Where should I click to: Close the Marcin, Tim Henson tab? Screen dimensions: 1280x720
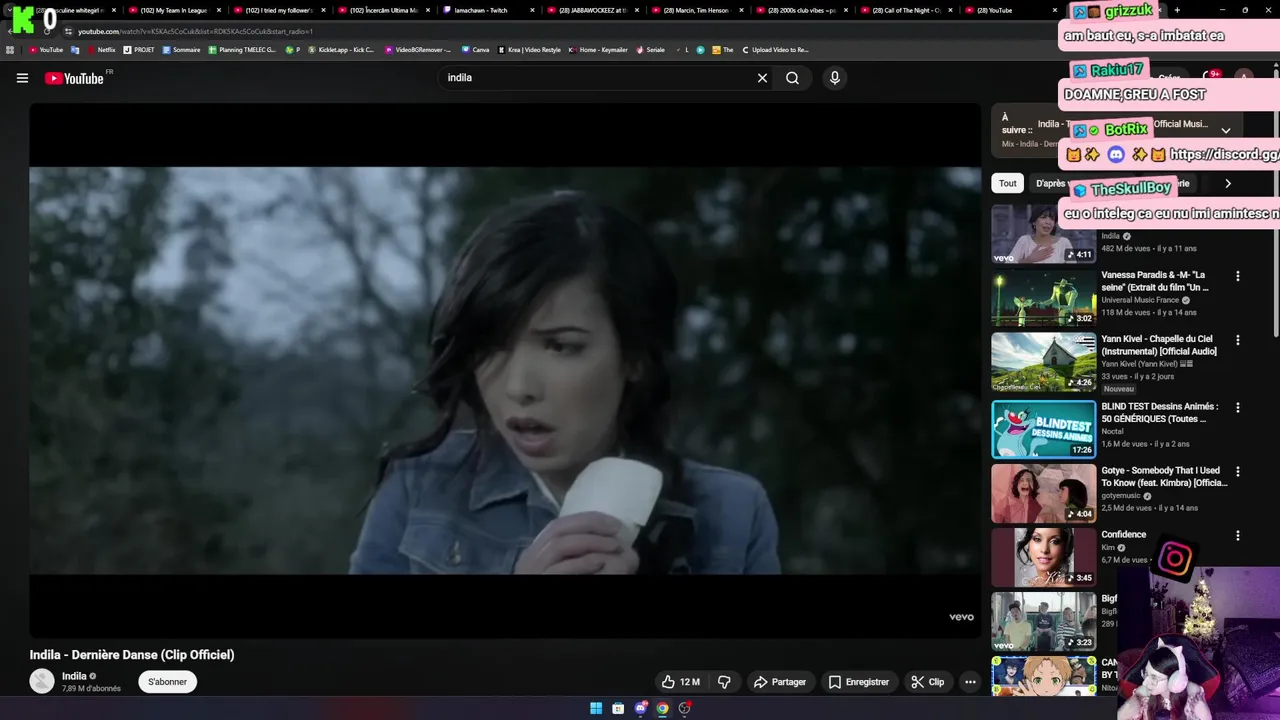click(741, 10)
